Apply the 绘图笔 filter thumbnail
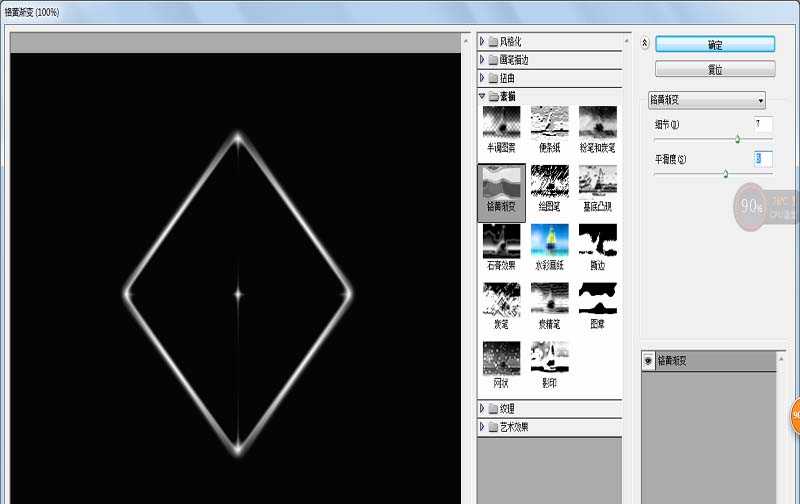Image resolution: width=800 pixels, height=504 pixels. click(x=549, y=181)
